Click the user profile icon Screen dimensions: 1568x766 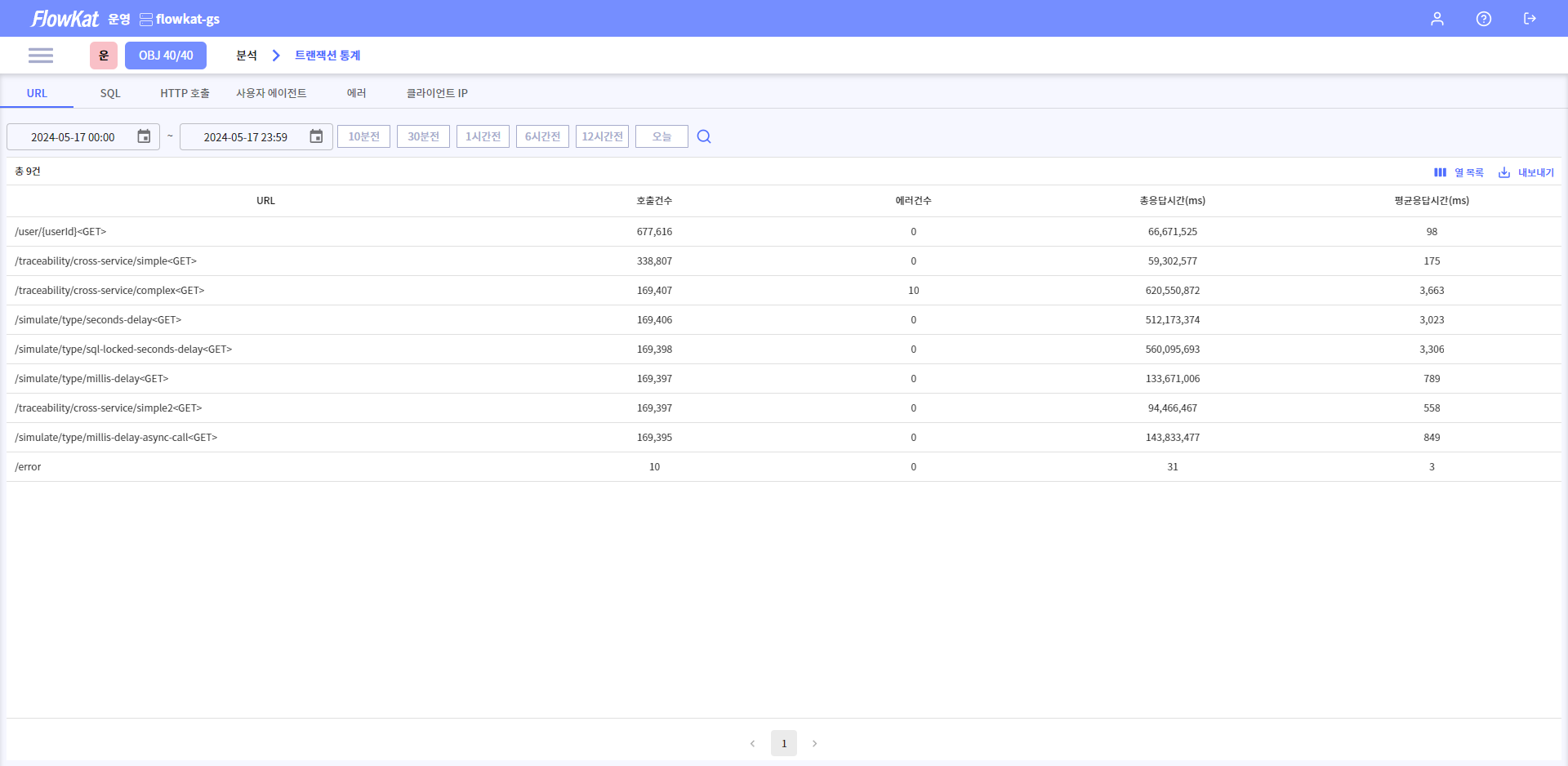pyautogui.click(x=1437, y=19)
